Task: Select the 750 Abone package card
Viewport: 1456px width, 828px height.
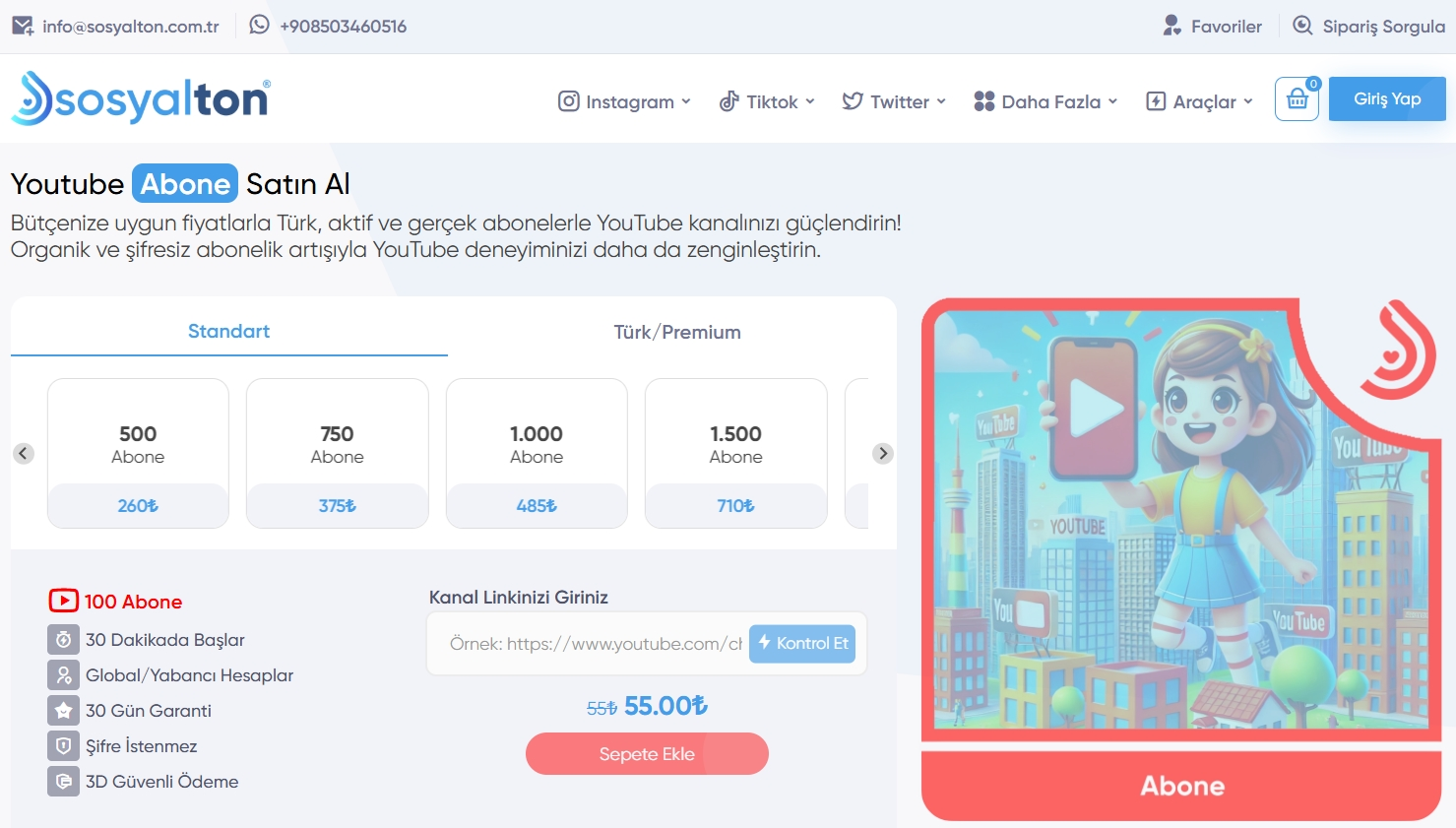Action: (338, 454)
